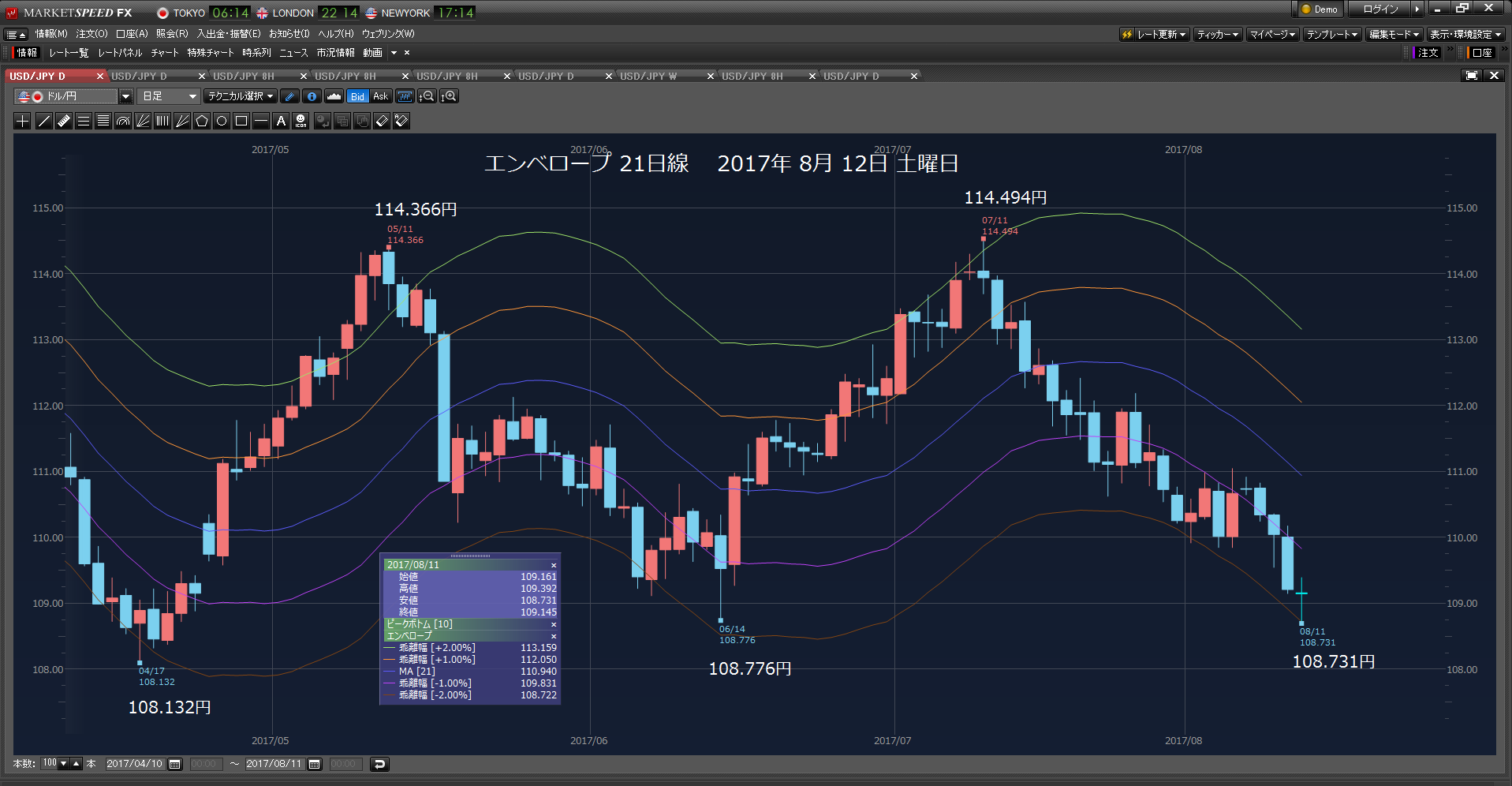Select the pentagon shape drawing tool
The width and height of the screenshot is (1512, 786).
202,121
